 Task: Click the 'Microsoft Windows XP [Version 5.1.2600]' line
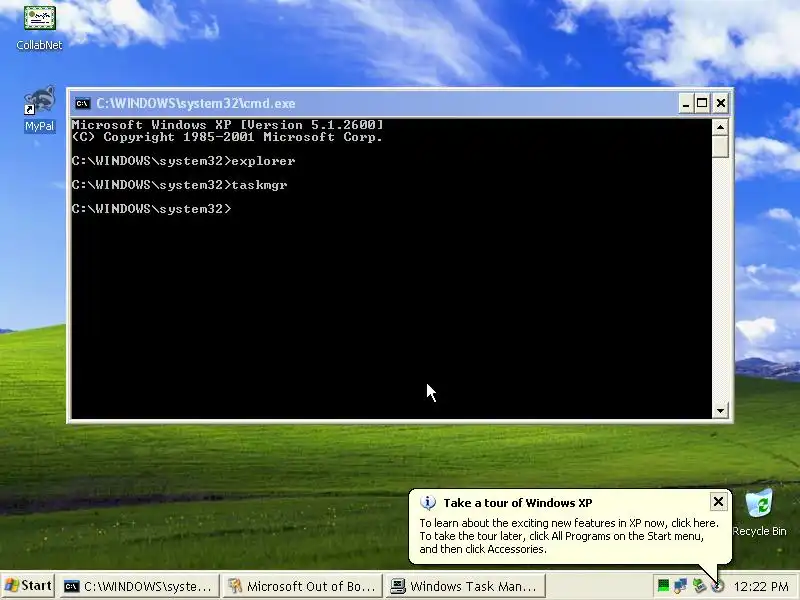228,124
